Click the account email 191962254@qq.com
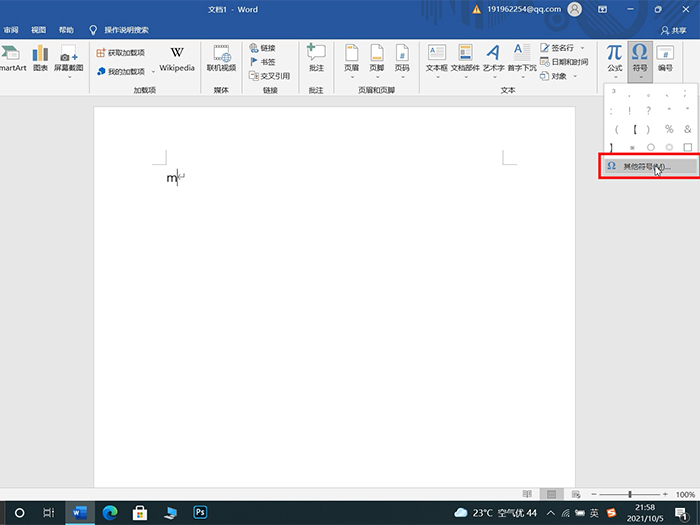Viewport: 700px width, 525px height. (x=524, y=9)
